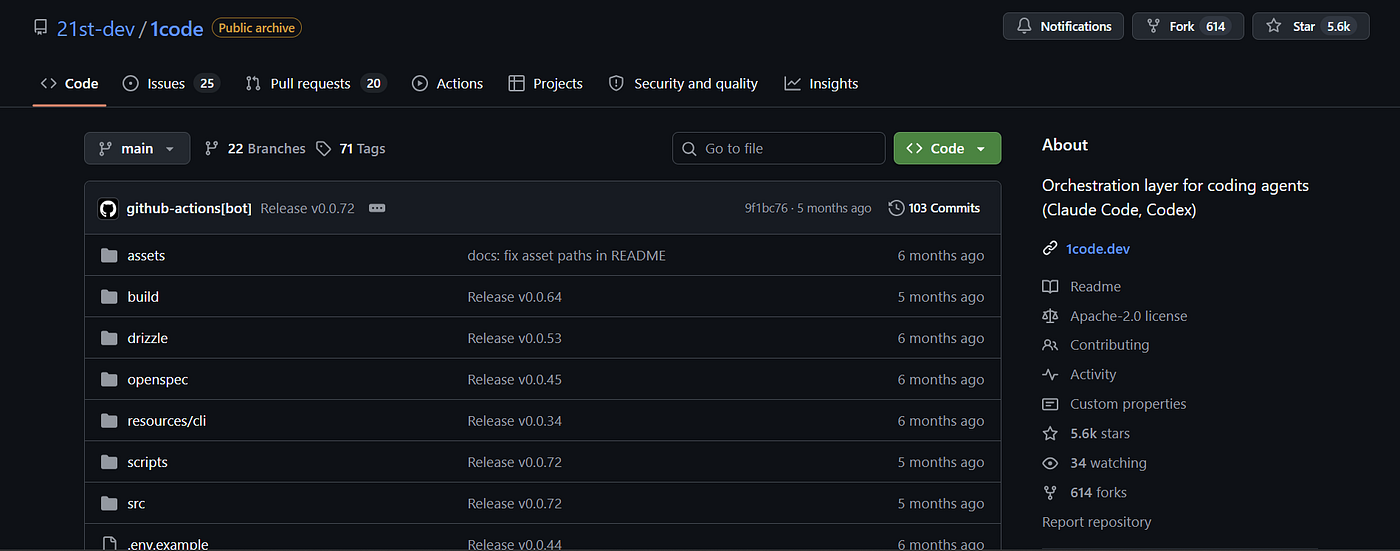Screen dimensions: 1400x551
Task: Open the scripts folder
Action: tap(147, 462)
